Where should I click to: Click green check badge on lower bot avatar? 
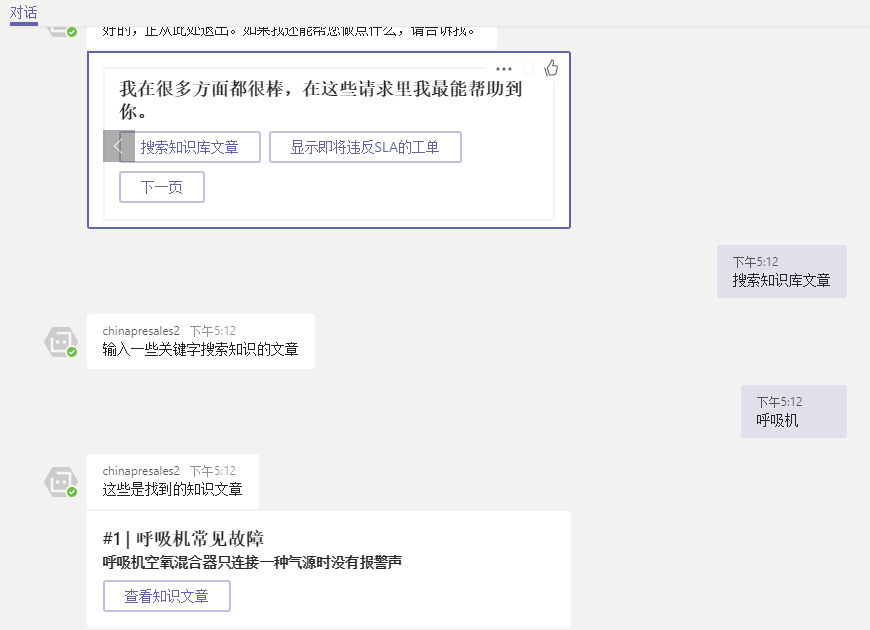pyautogui.click(x=72, y=492)
